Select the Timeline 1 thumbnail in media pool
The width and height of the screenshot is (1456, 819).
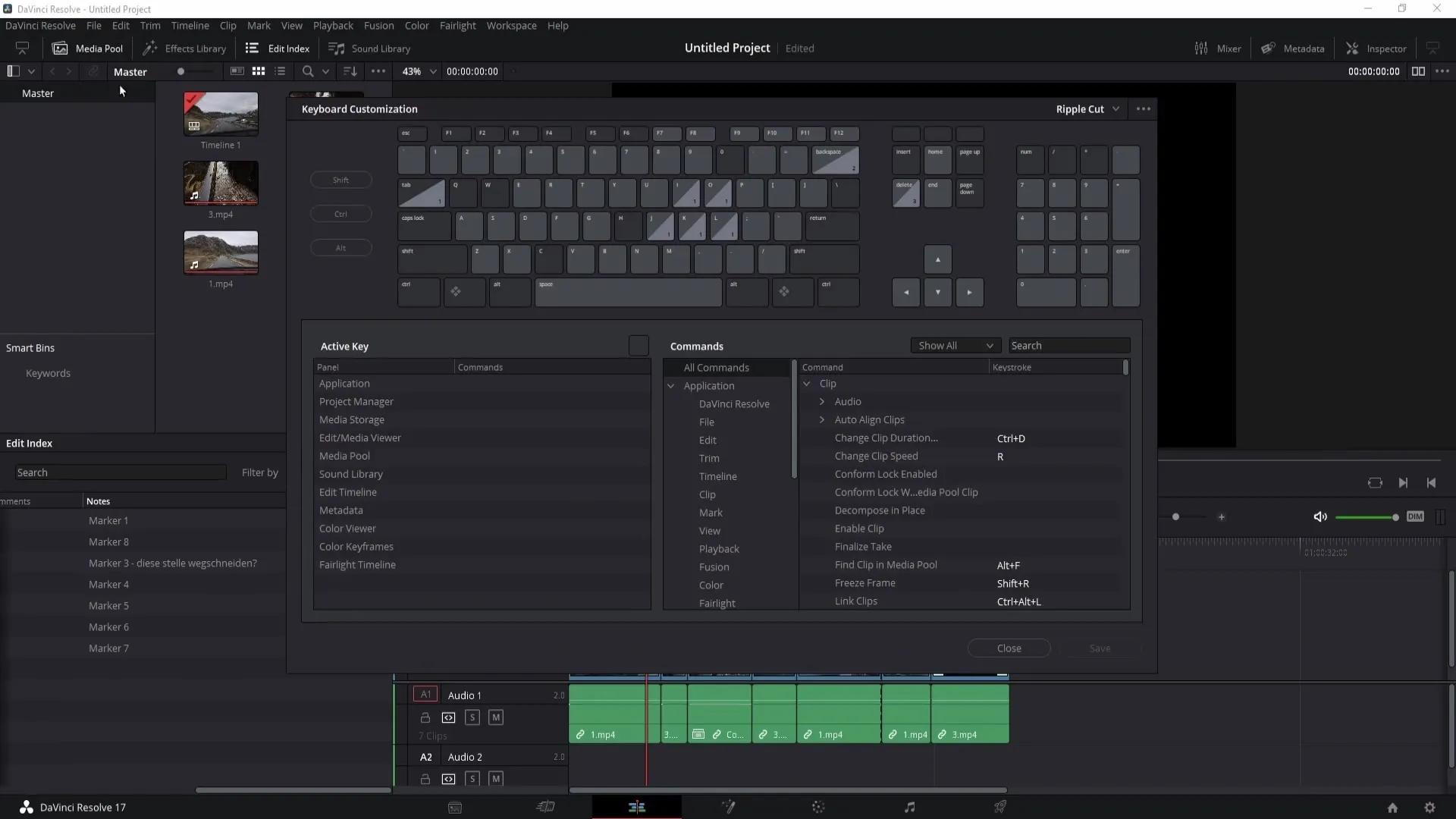(221, 114)
